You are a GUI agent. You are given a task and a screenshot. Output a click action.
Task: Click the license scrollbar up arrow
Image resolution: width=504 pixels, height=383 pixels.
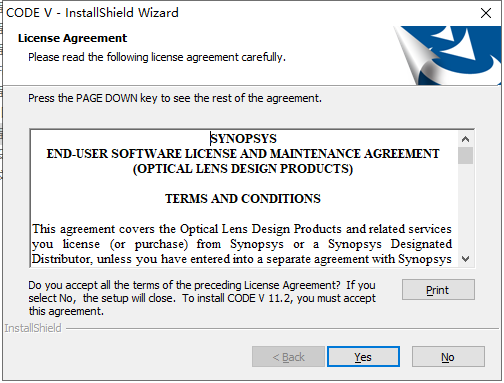(x=466, y=139)
